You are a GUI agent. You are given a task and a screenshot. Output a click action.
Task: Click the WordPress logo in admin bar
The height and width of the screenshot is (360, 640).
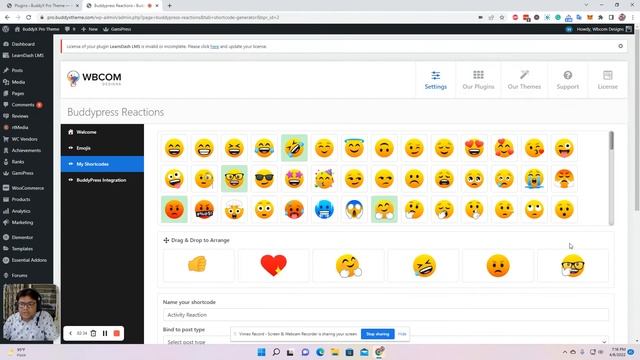tap(5, 29)
